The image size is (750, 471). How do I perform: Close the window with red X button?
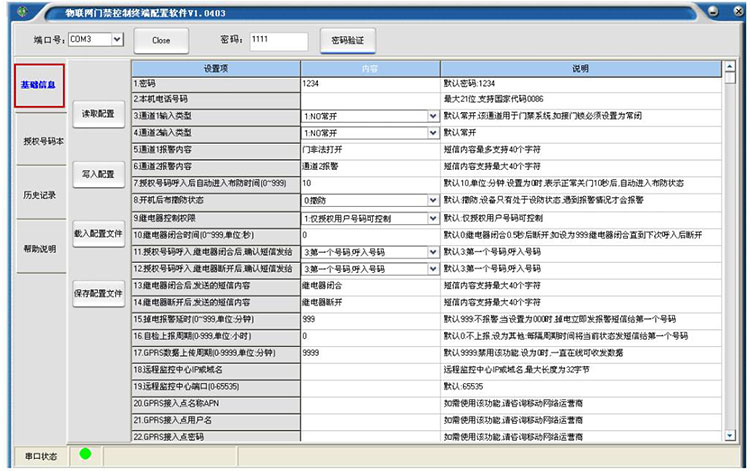tap(736, 10)
